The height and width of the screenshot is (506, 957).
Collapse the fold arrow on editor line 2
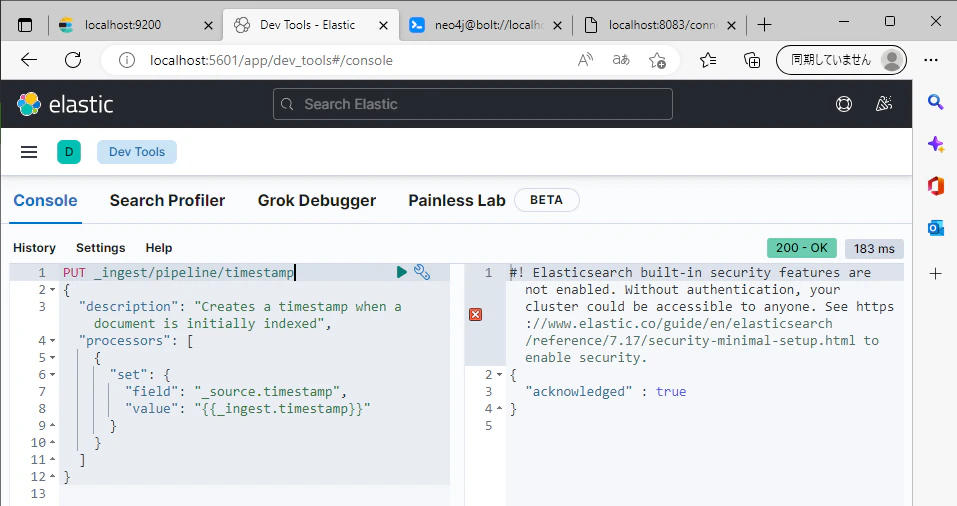52,289
